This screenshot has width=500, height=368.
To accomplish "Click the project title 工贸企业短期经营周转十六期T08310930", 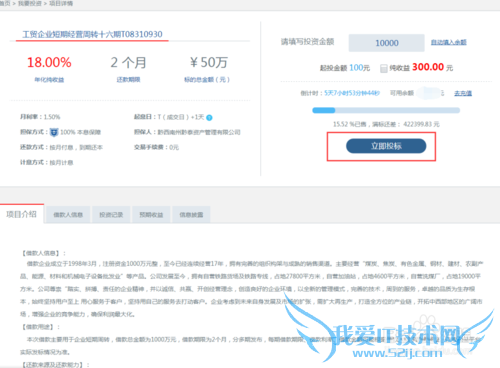I will [x=92, y=34].
